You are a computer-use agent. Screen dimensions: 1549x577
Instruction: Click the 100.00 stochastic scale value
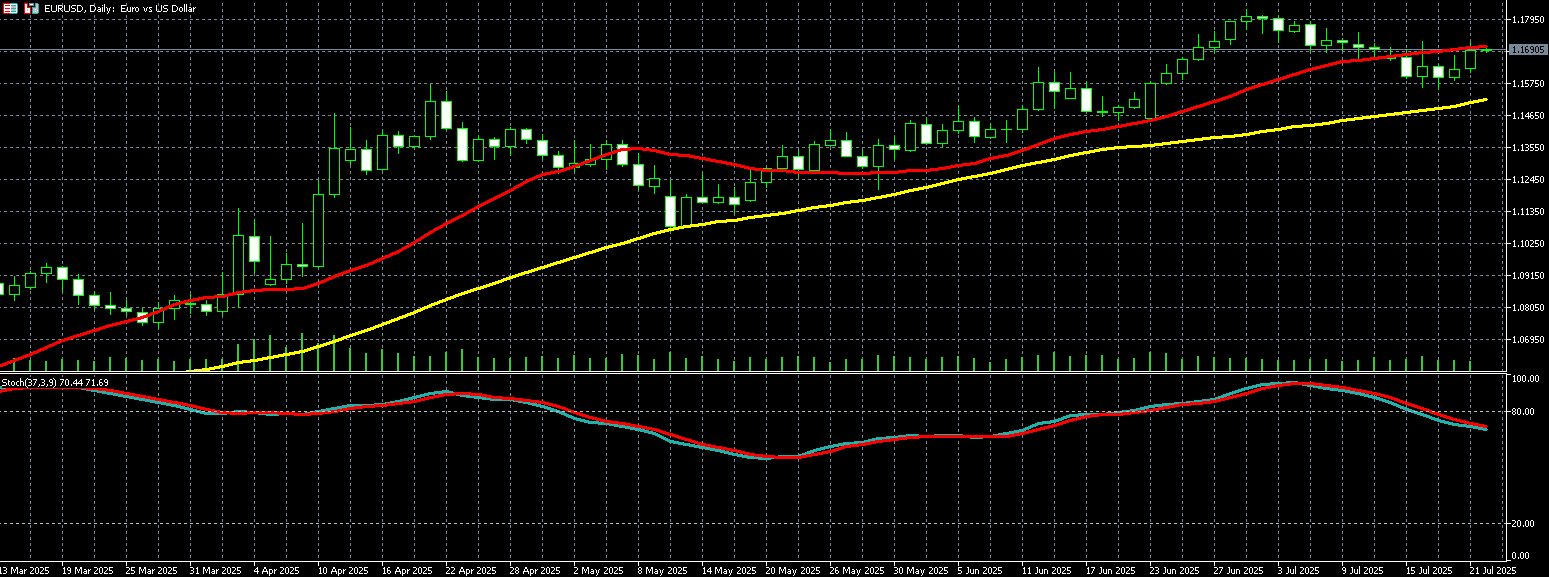(x=1526, y=380)
